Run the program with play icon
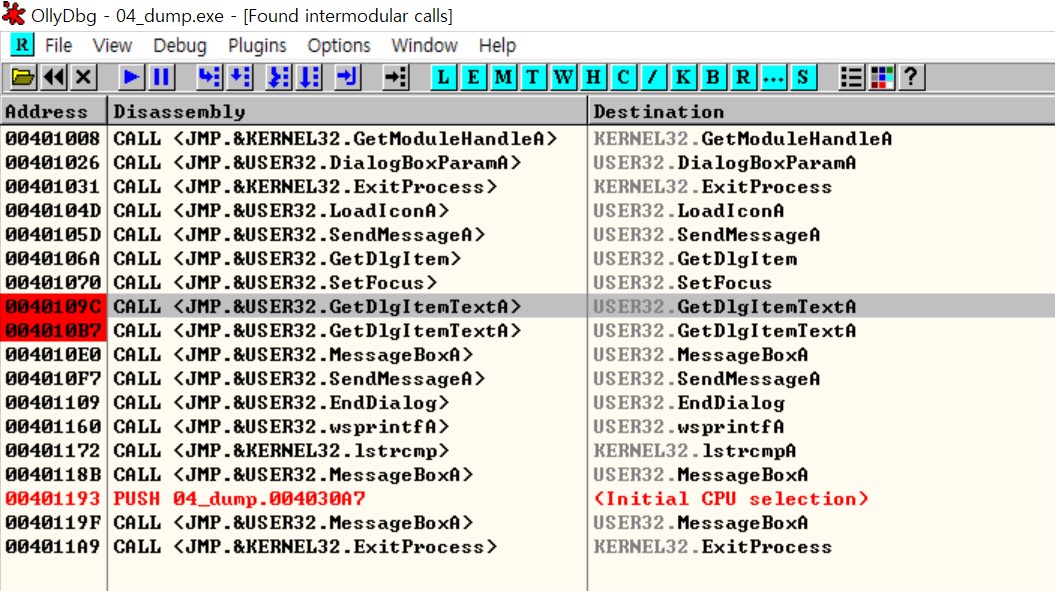Image resolution: width=1055 pixels, height=591 pixels. pyautogui.click(x=131, y=77)
